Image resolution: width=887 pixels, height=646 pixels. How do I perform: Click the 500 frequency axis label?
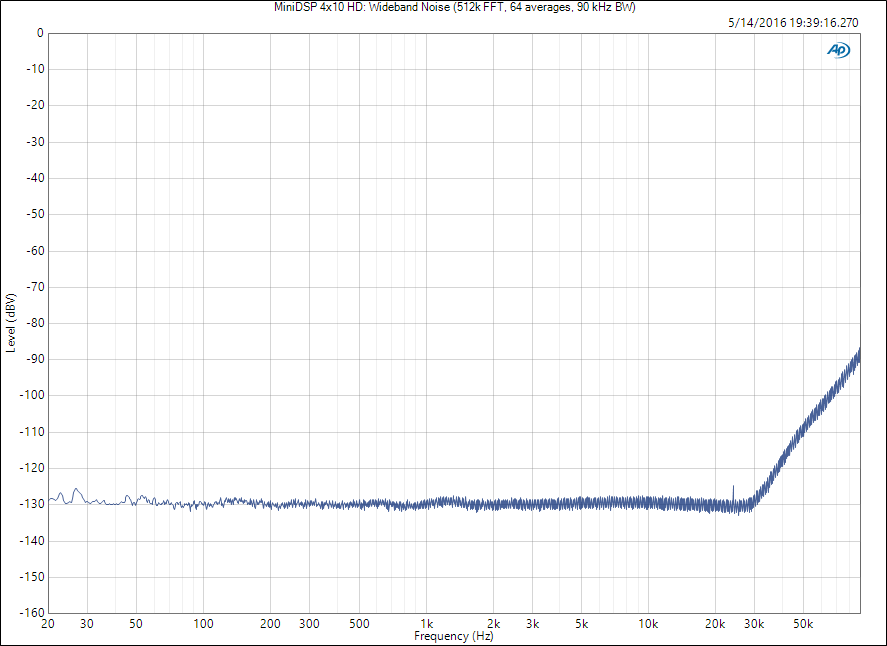359,624
